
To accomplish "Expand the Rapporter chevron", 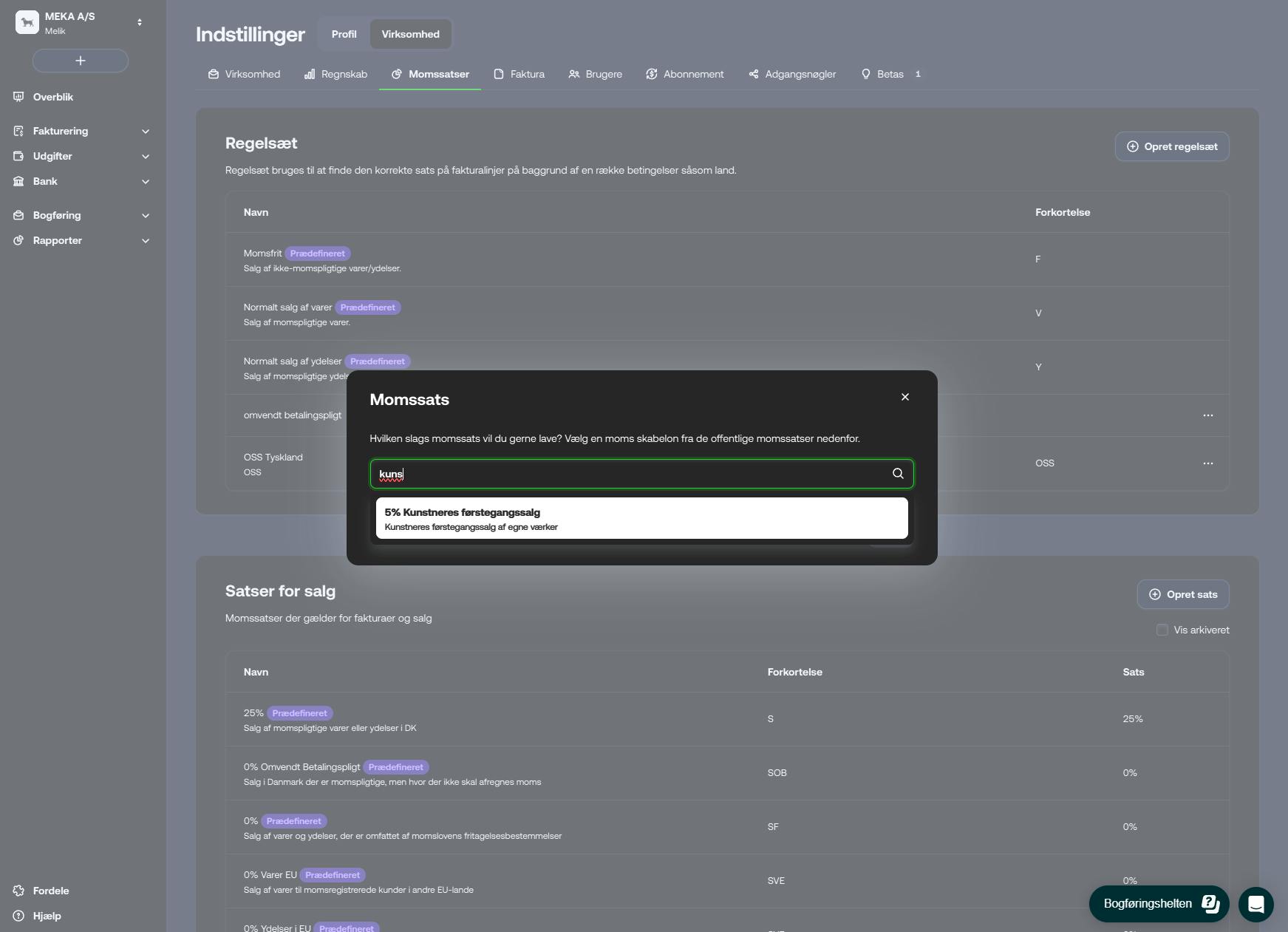I will click(146, 240).
